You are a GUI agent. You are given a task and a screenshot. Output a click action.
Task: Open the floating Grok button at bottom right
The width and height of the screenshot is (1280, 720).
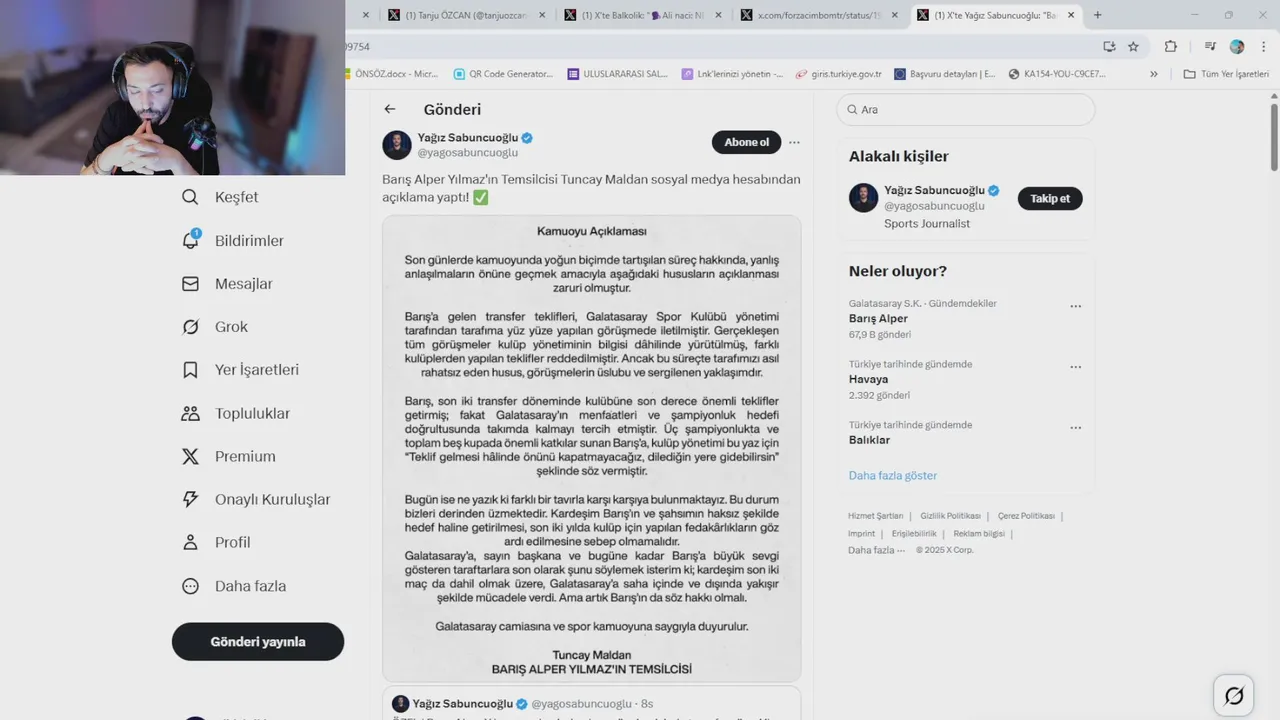click(1234, 695)
